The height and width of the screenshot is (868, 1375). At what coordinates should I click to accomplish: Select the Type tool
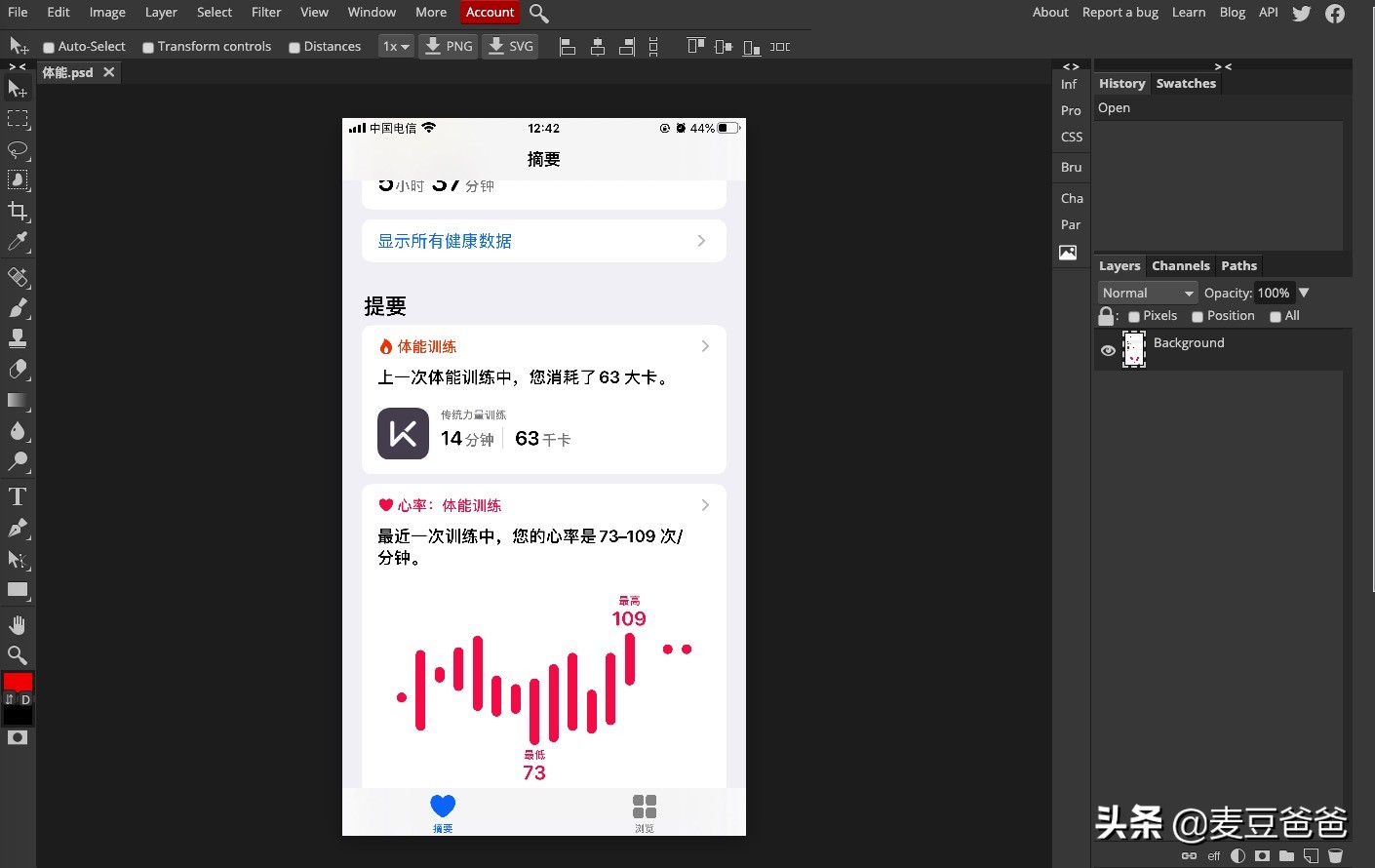pyautogui.click(x=19, y=496)
